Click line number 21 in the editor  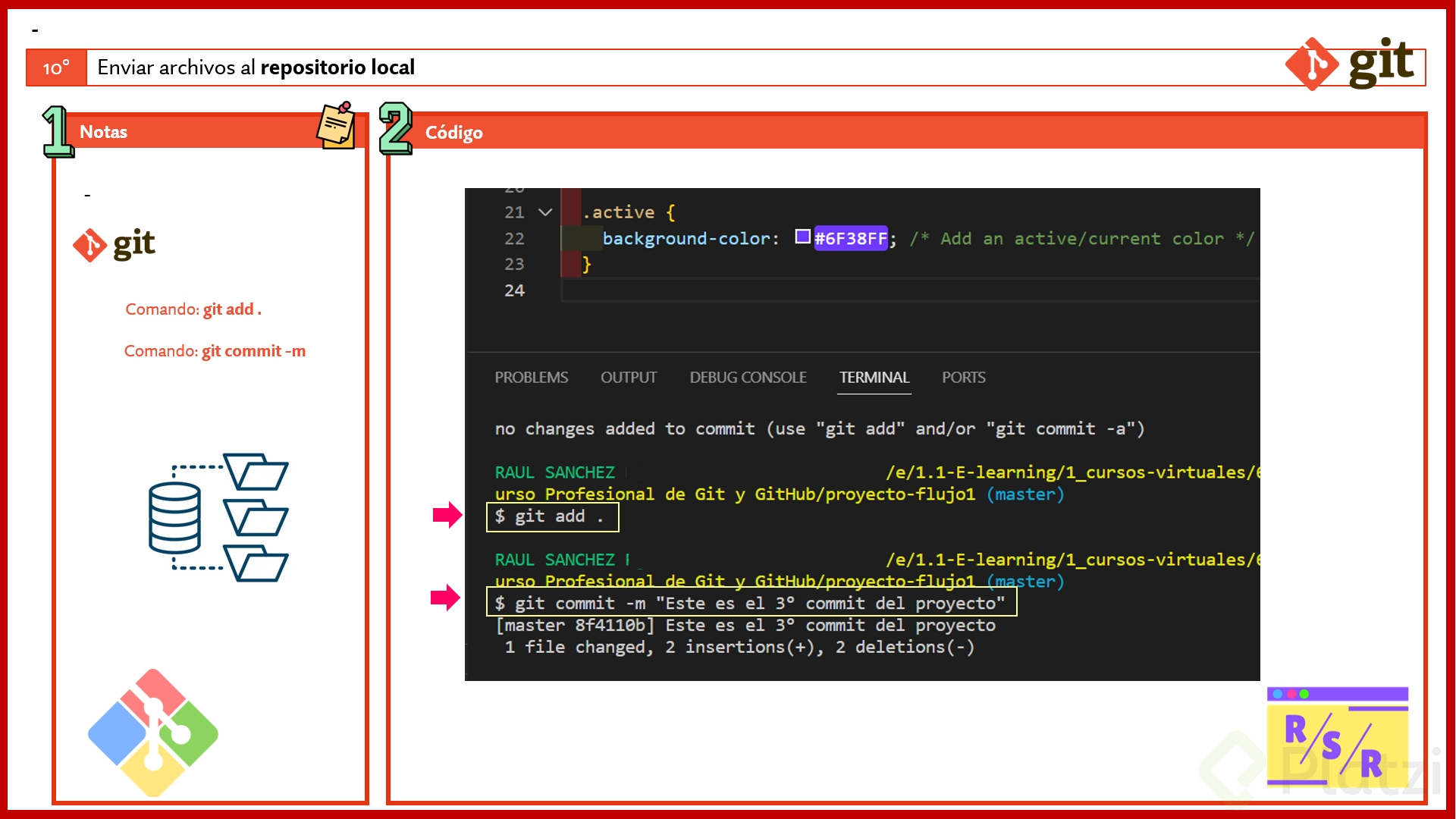pos(514,212)
